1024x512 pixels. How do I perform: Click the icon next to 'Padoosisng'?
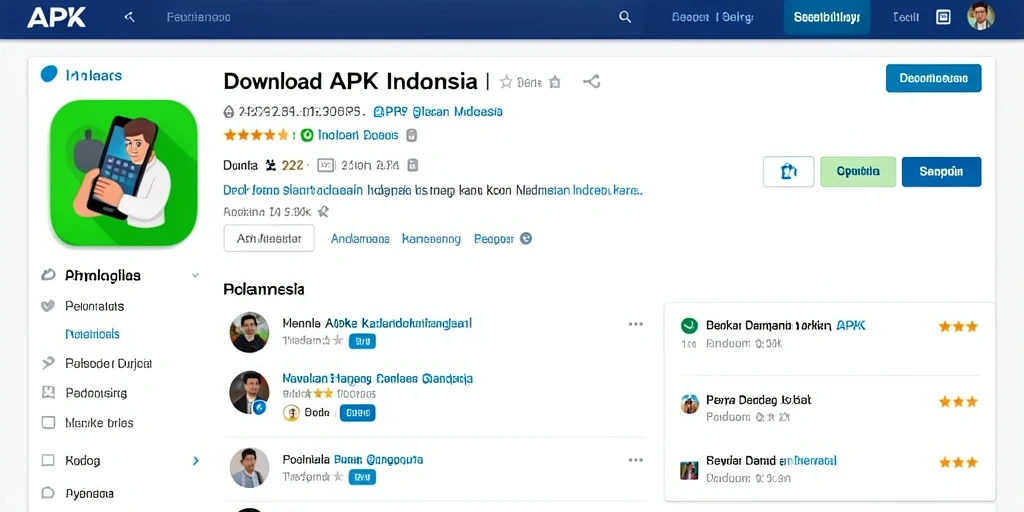tap(48, 392)
